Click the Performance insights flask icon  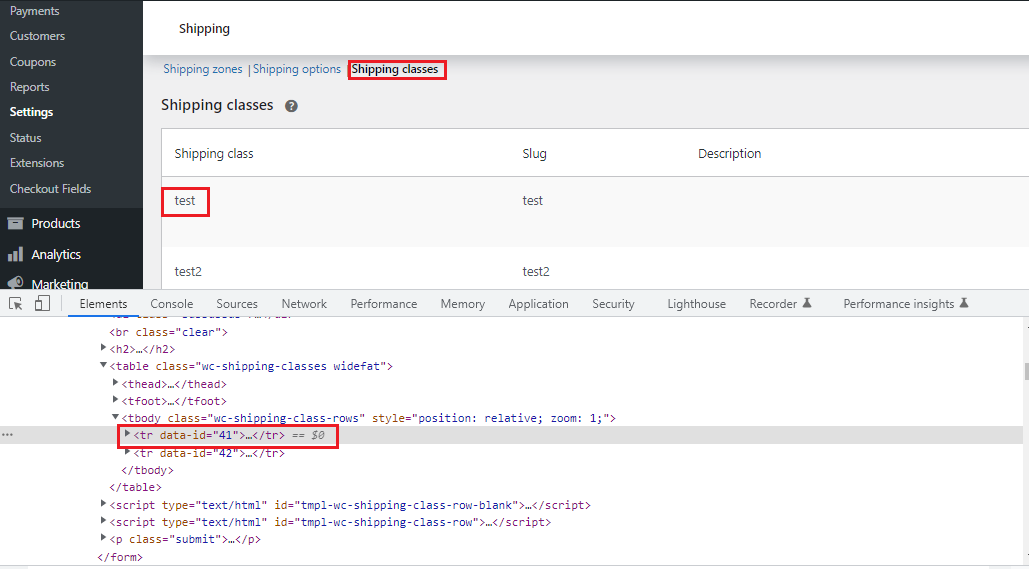pos(964,303)
